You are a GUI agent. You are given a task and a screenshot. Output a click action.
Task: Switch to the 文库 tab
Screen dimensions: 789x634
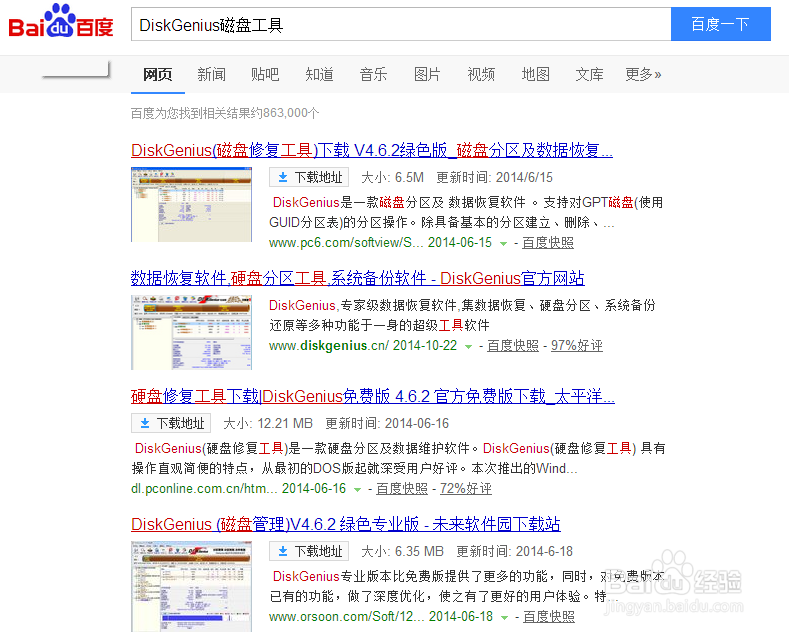pyautogui.click(x=589, y=74)
